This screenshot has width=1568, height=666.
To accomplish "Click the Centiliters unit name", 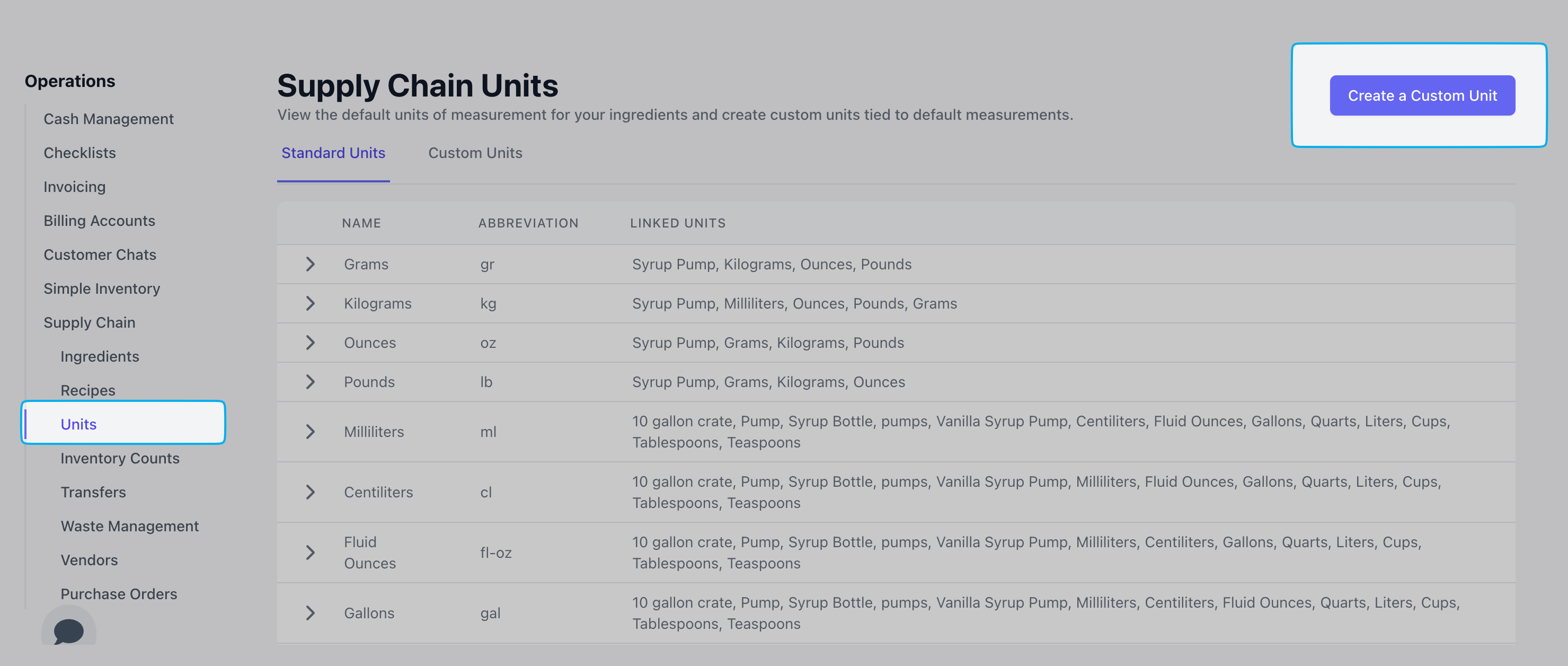I will coord(378,492).
